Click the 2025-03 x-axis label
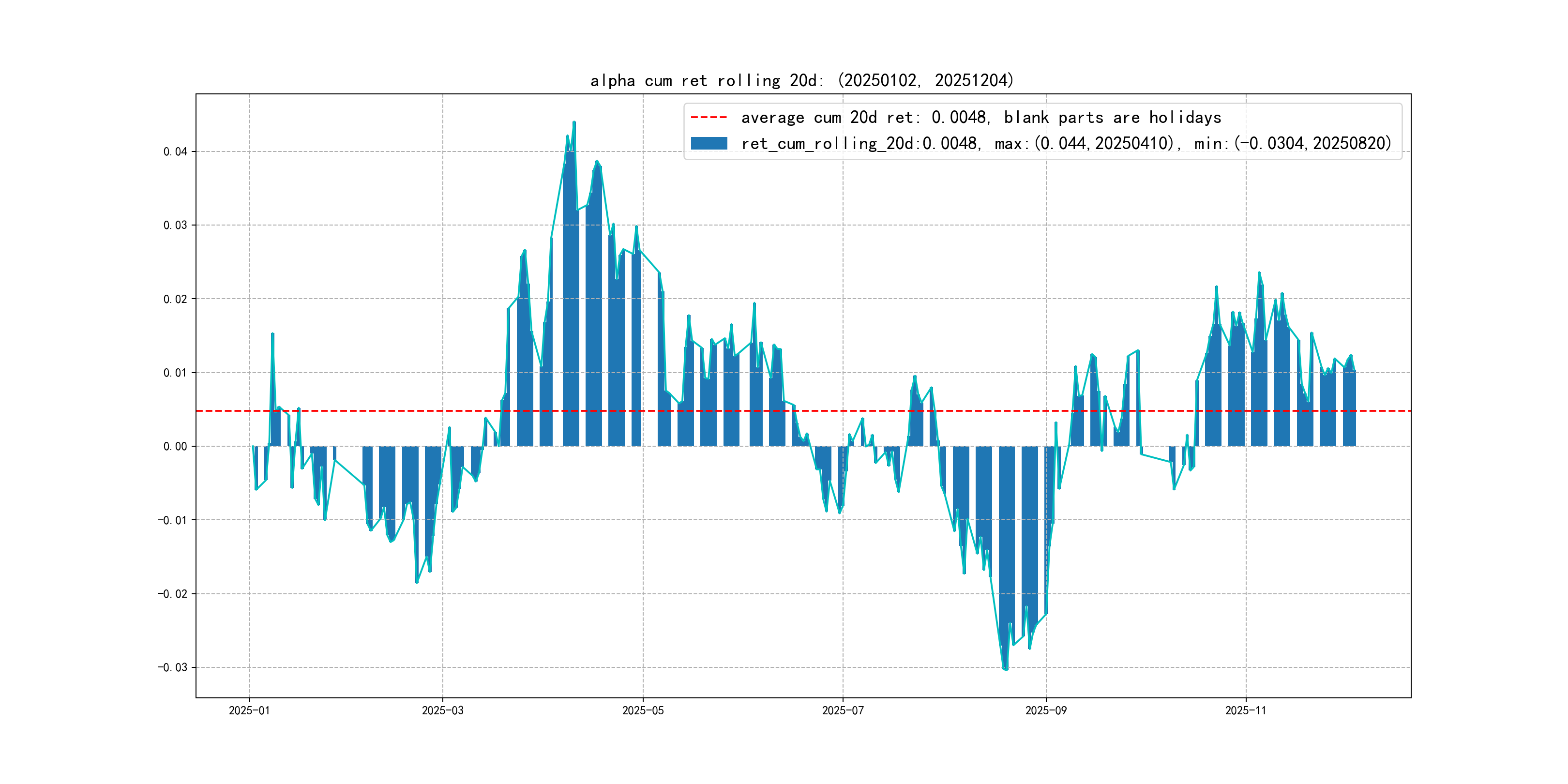Viewport: 1568px width, 784px height. [x=442, y=710]
